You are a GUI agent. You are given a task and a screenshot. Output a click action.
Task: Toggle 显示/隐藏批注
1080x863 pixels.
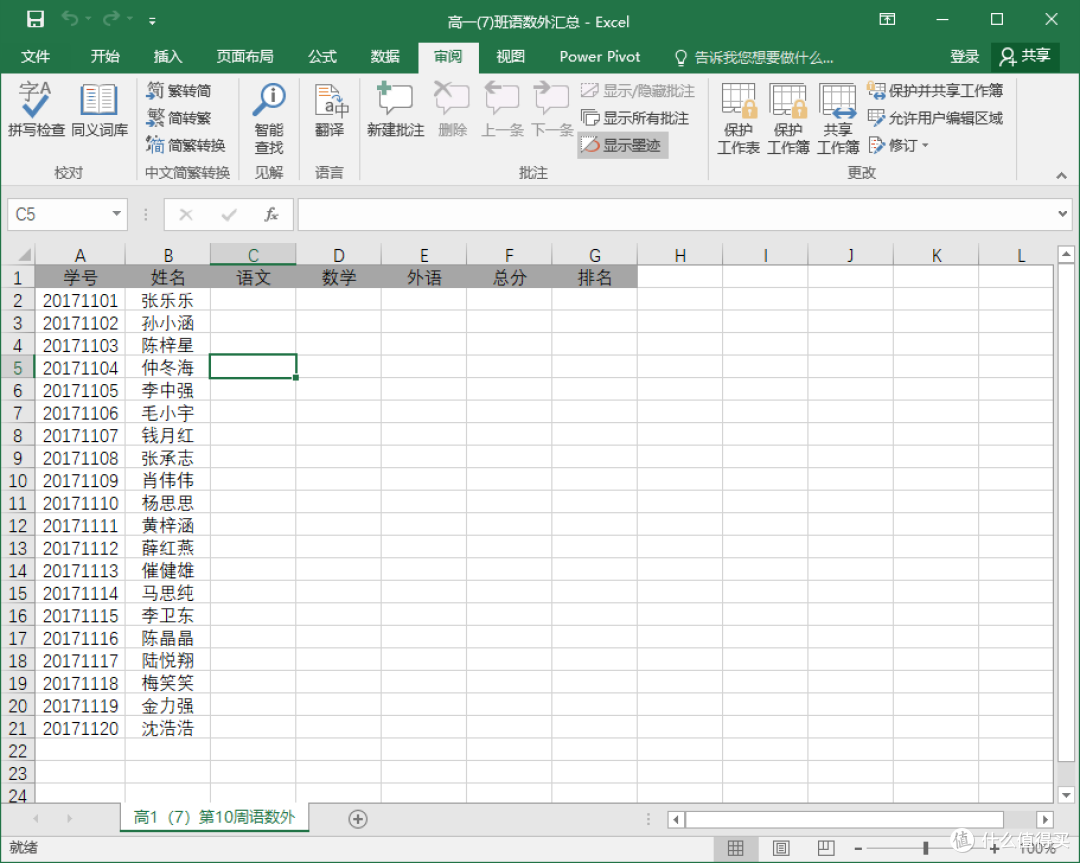click(x=637, y=90)
